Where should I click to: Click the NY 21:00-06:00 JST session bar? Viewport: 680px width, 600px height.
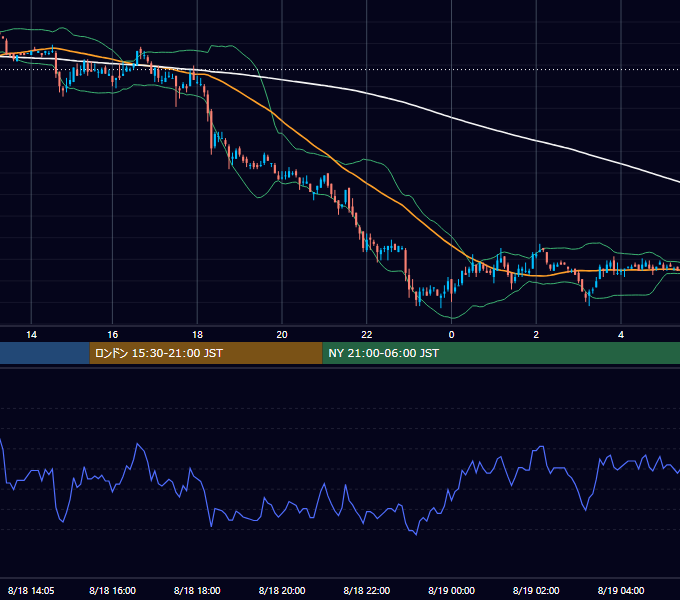[501, 353]
